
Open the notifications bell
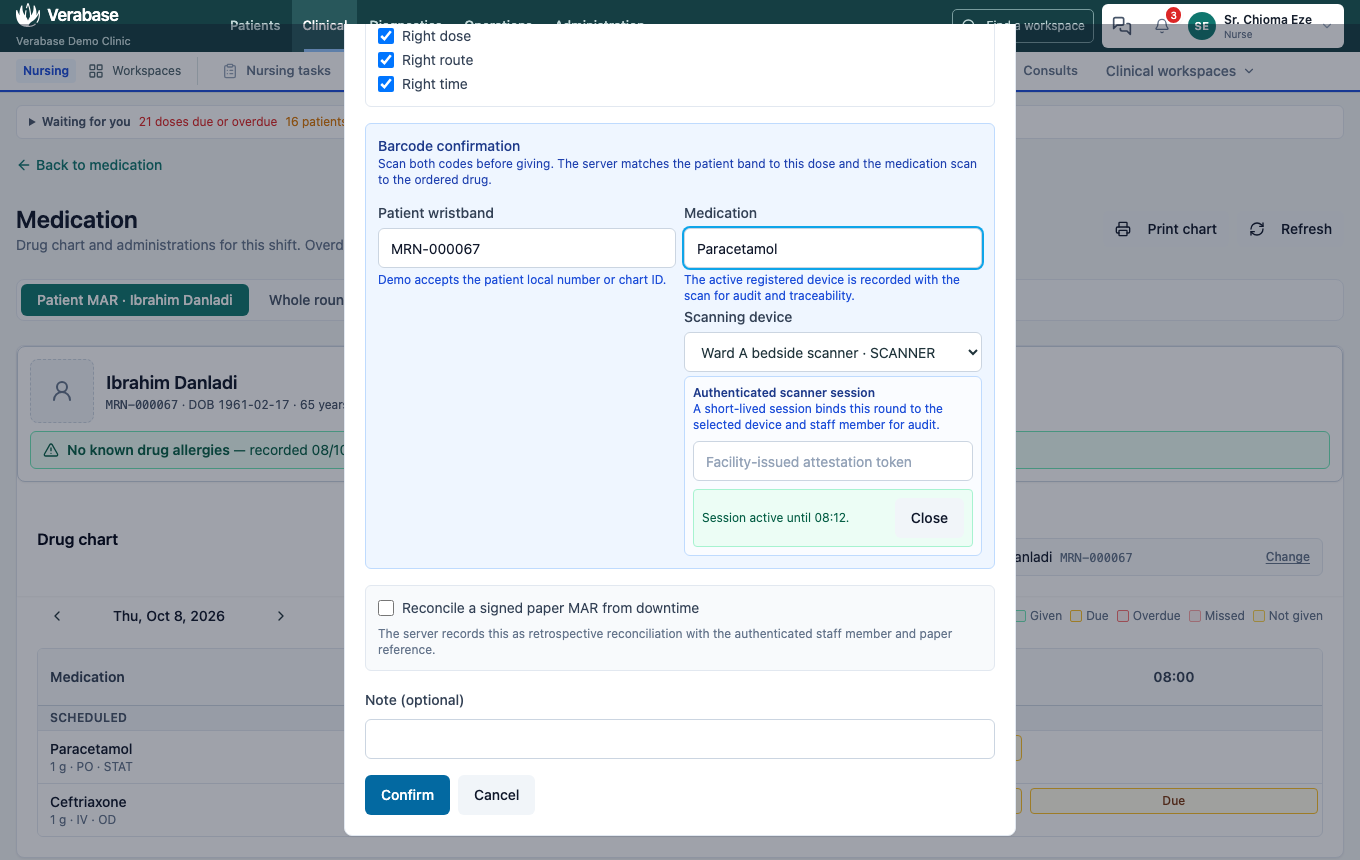(x=1161, y=26)
